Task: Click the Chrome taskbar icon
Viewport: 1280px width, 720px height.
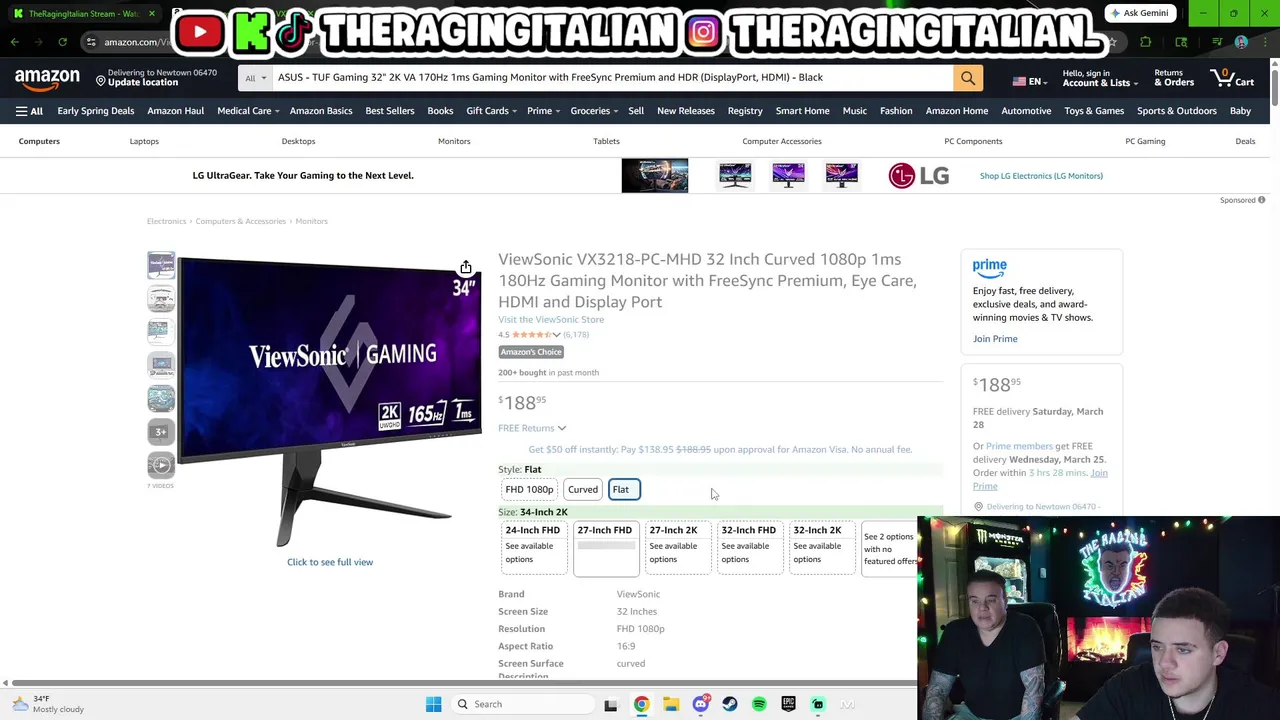Action: point(641,704)
